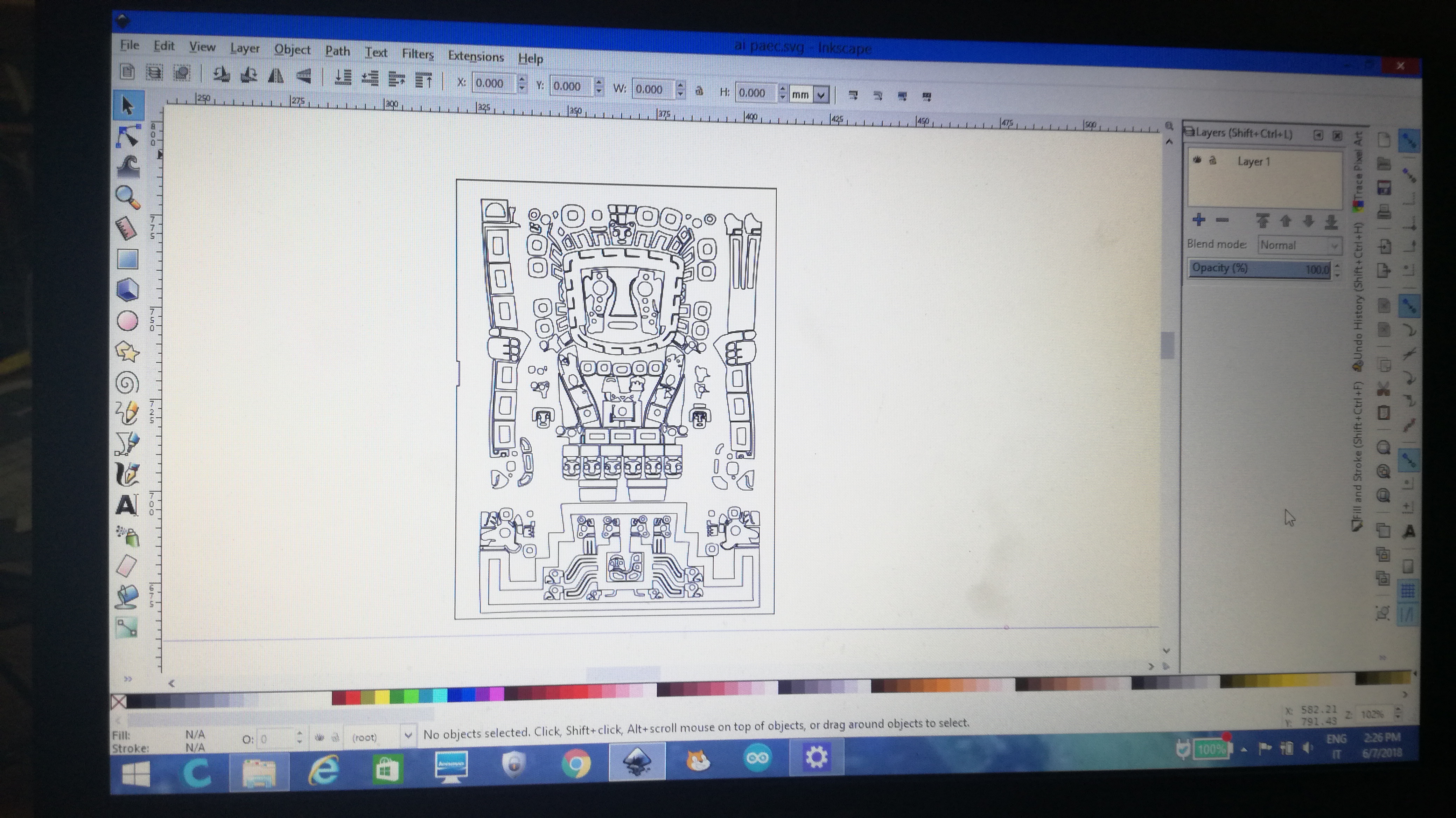Click the no-color X swatch

tap(118, 702)
